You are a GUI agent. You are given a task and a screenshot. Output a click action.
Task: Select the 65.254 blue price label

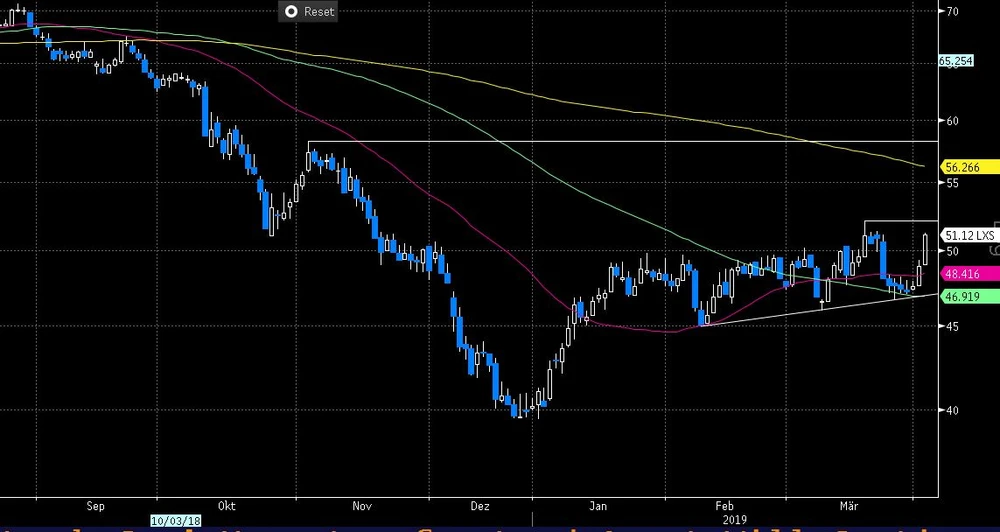click(957, 61)
